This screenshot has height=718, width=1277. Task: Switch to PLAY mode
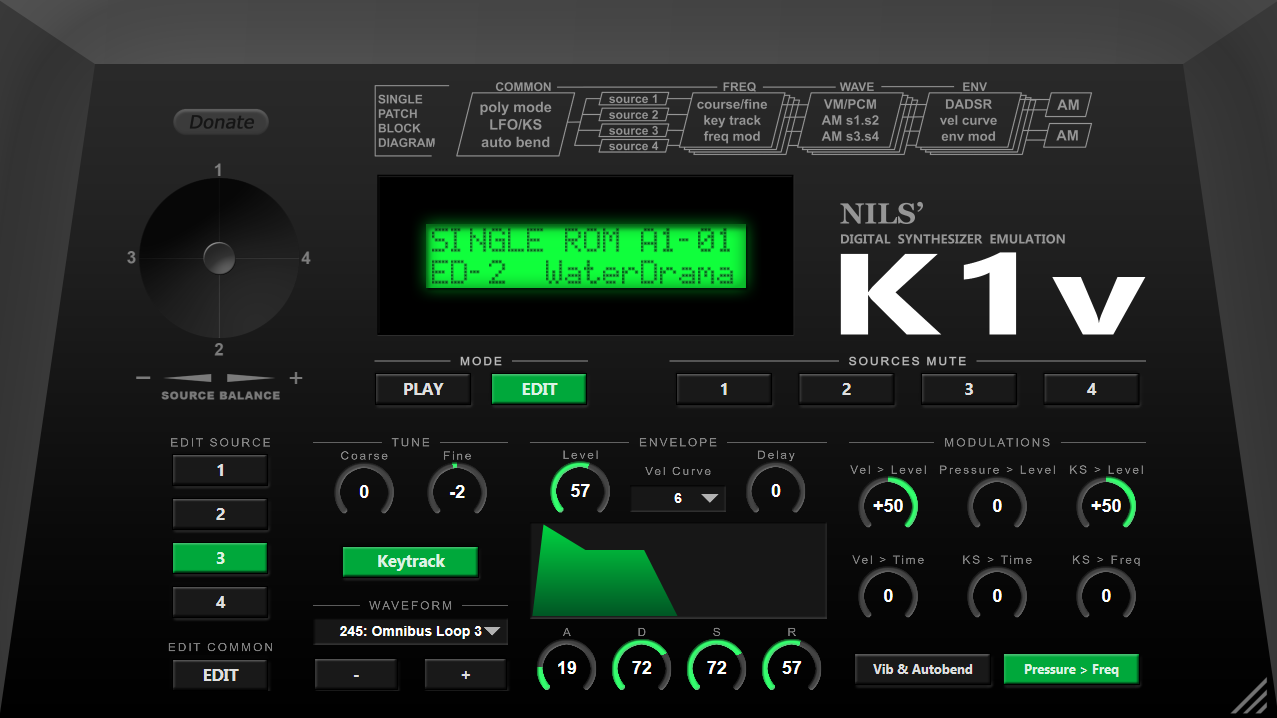[422, 389]
